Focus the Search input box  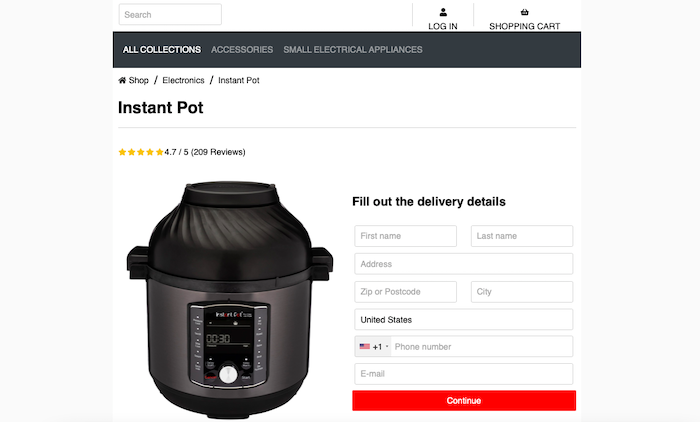click(x=170, y=15)
